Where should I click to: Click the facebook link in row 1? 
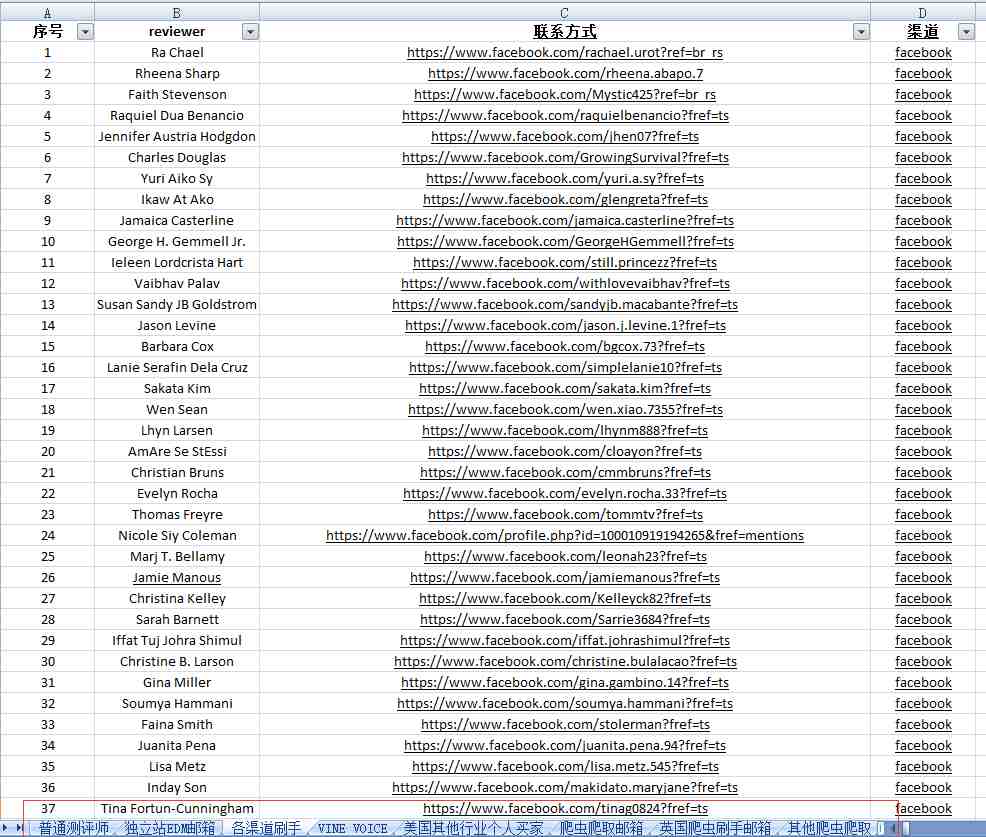923,53
